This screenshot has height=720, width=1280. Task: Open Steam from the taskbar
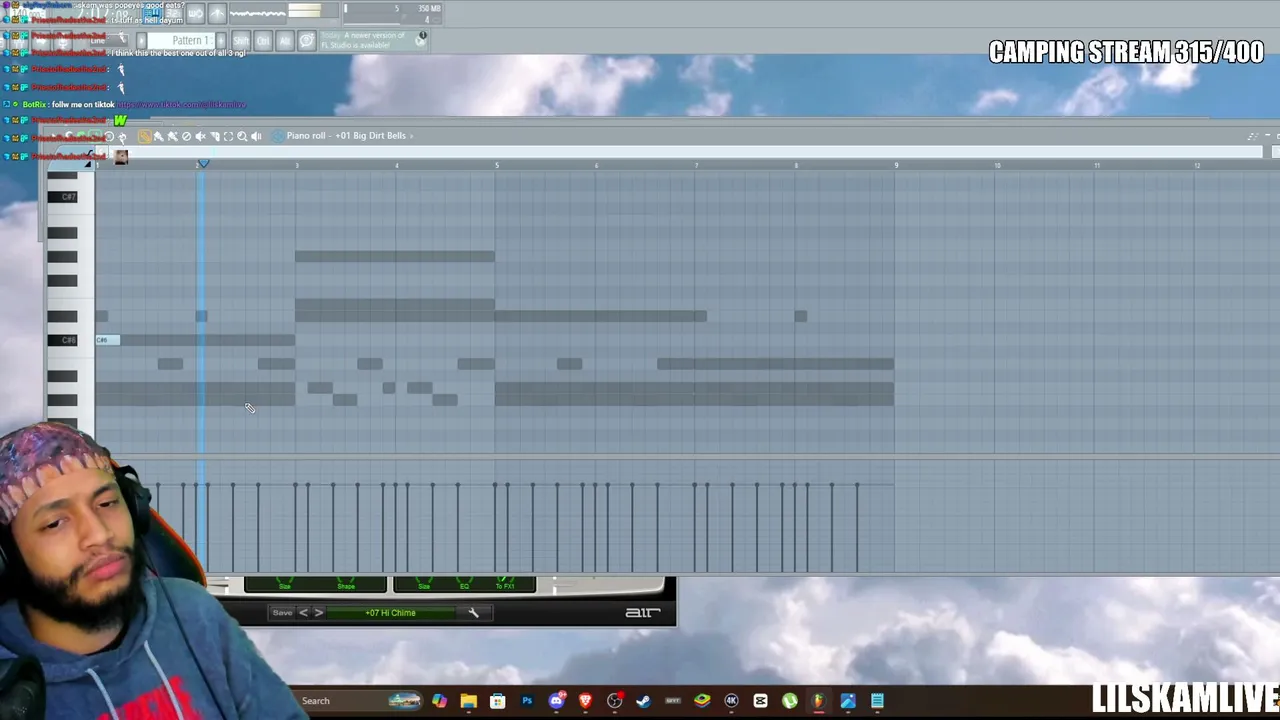pyautogui.click(x=643, y=701)
